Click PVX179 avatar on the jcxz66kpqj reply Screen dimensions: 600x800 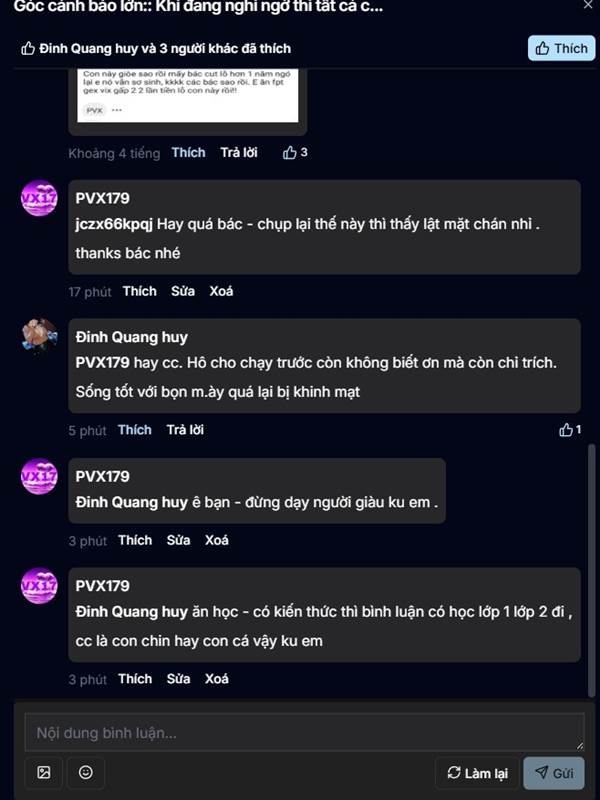click(39, 198)
